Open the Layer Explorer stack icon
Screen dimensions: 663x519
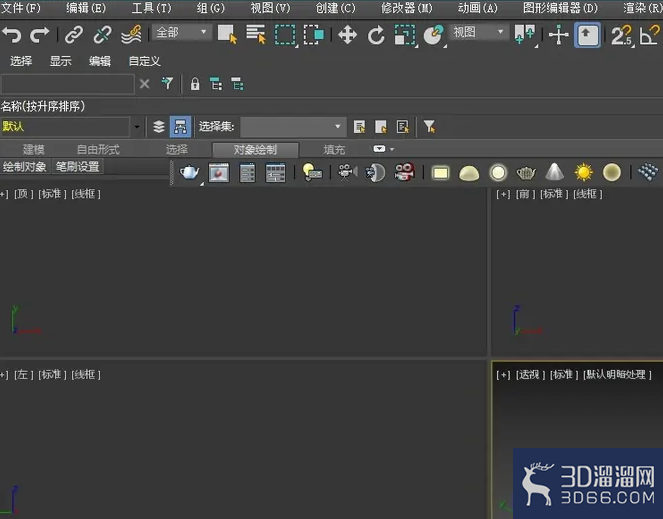[x=159, y=126]
